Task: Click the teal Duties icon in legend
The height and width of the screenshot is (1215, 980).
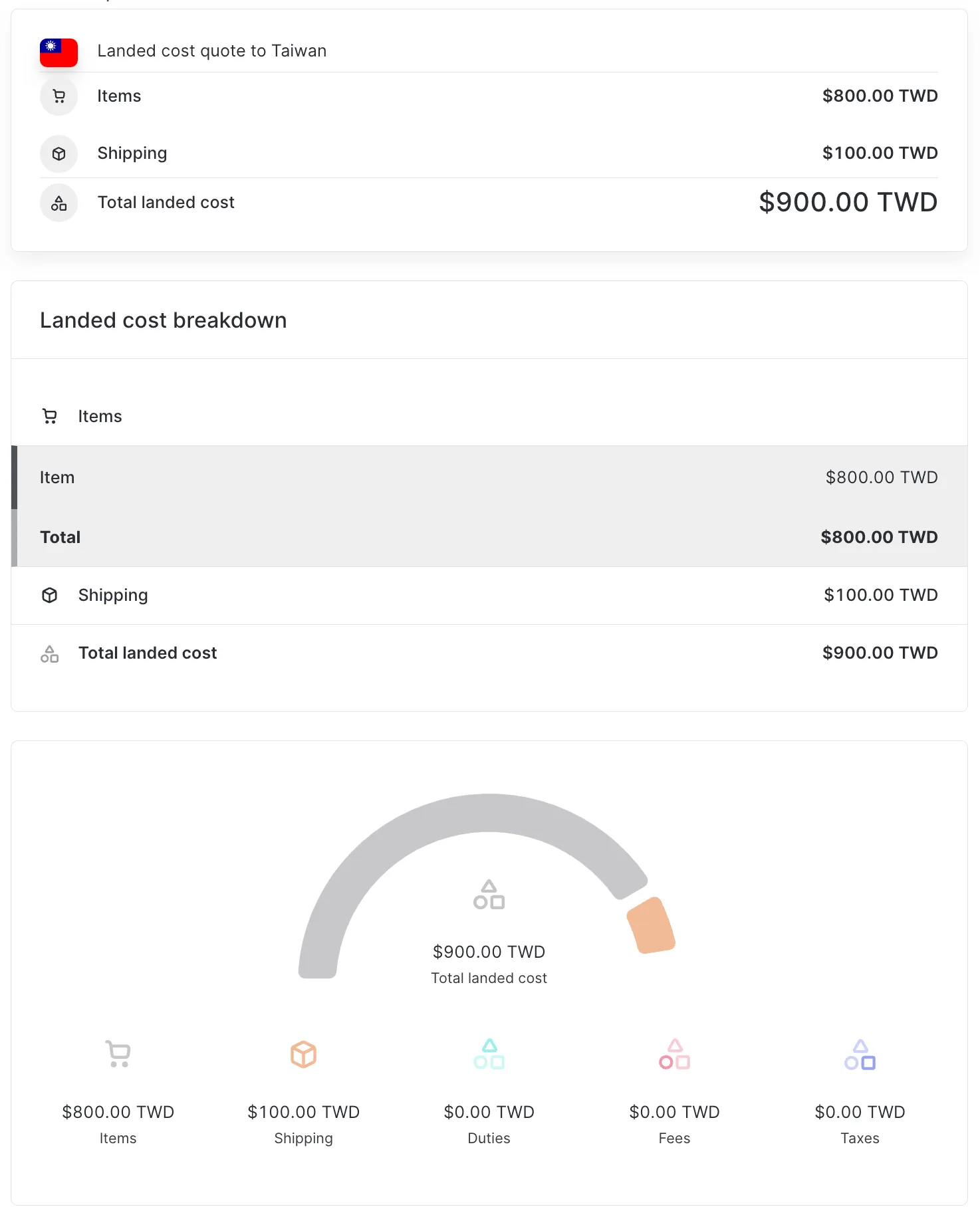Action: [489, 1054]
